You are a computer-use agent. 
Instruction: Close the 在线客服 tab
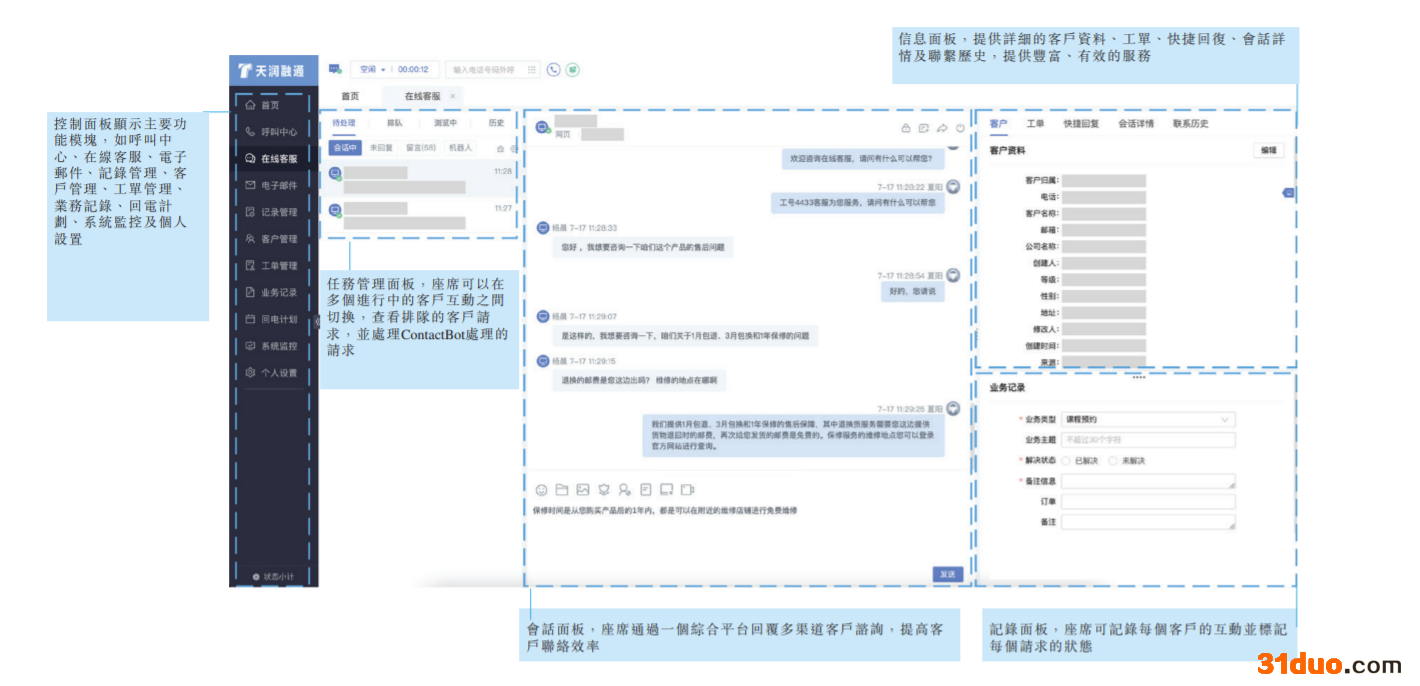pyautogui.click(x=452, y=97)
